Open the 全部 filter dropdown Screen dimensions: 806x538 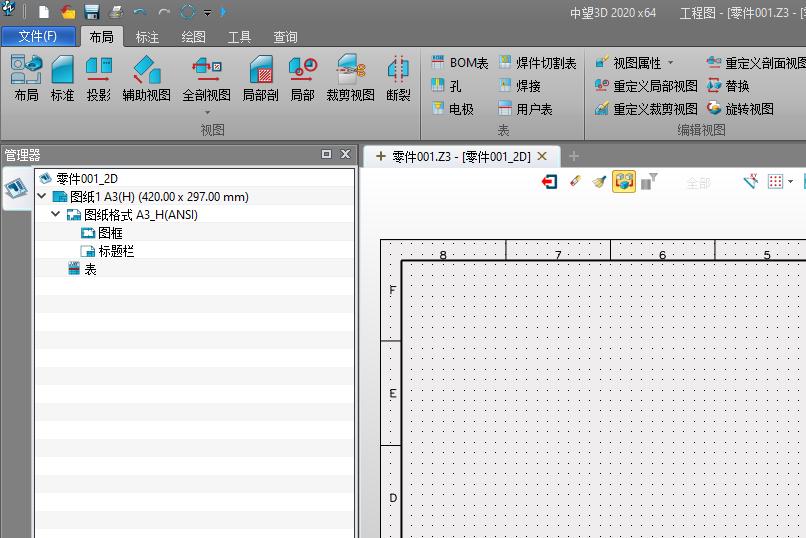699,183
